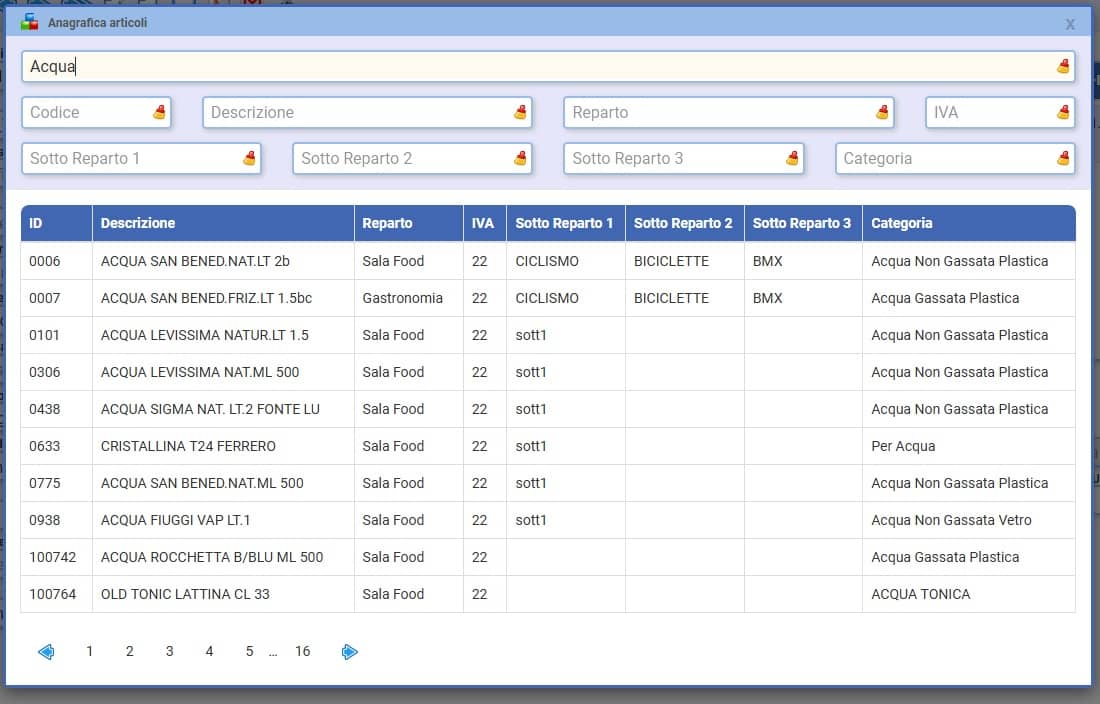Click into the Descrizione filter input
Viewport: 1100px width, 704px height.
pos(355,112)
